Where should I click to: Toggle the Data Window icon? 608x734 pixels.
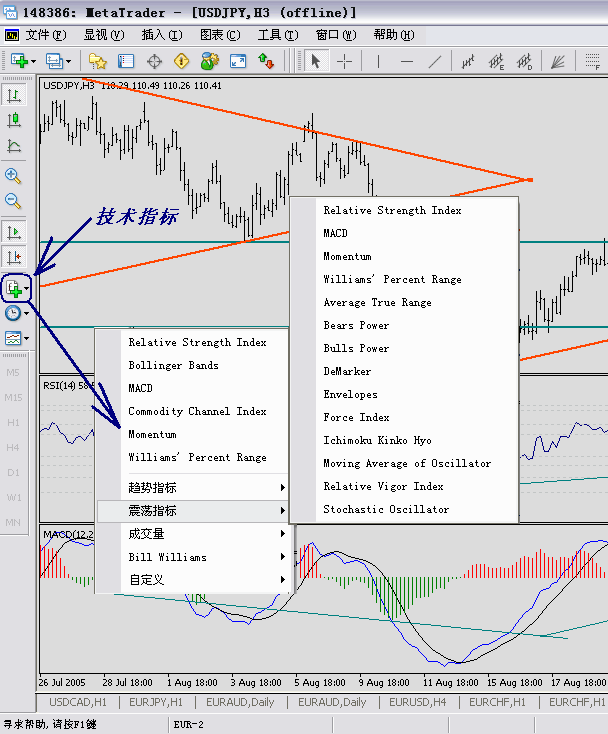[126, 61]
